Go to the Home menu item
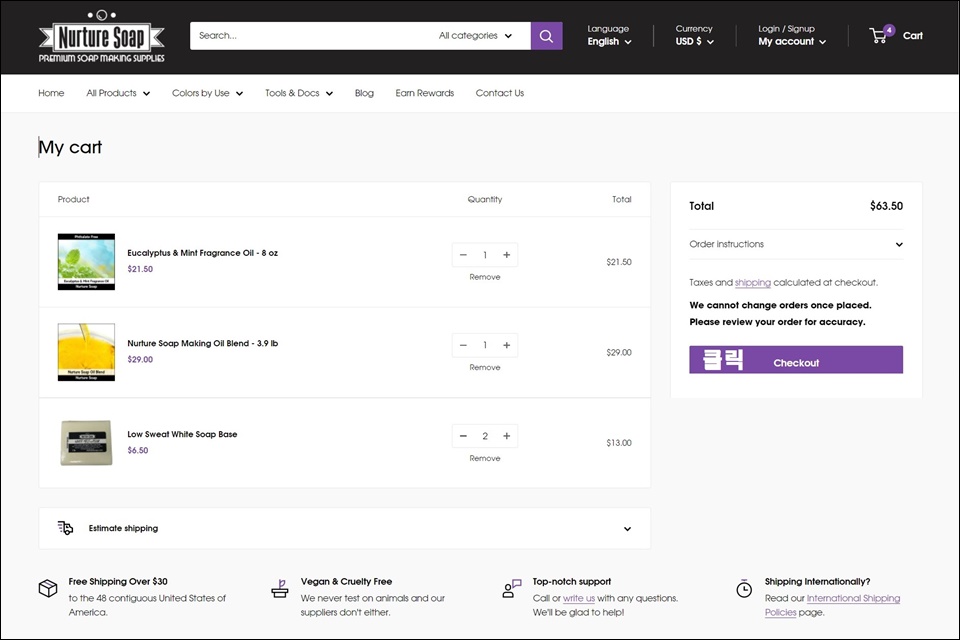The image size is (960, 640). pos(51,93)
